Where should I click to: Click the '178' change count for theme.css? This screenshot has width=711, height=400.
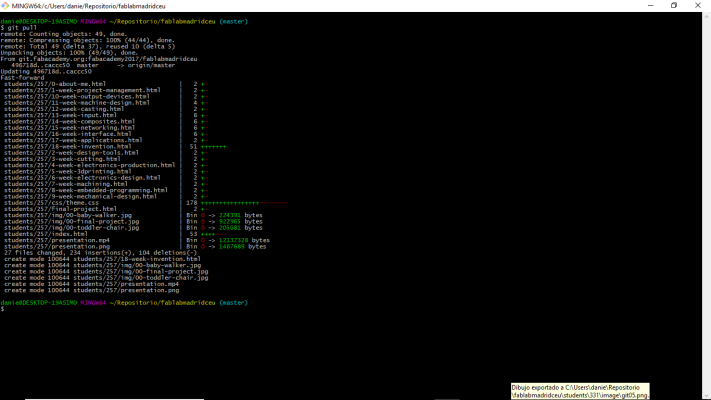[x=192, y=203]
